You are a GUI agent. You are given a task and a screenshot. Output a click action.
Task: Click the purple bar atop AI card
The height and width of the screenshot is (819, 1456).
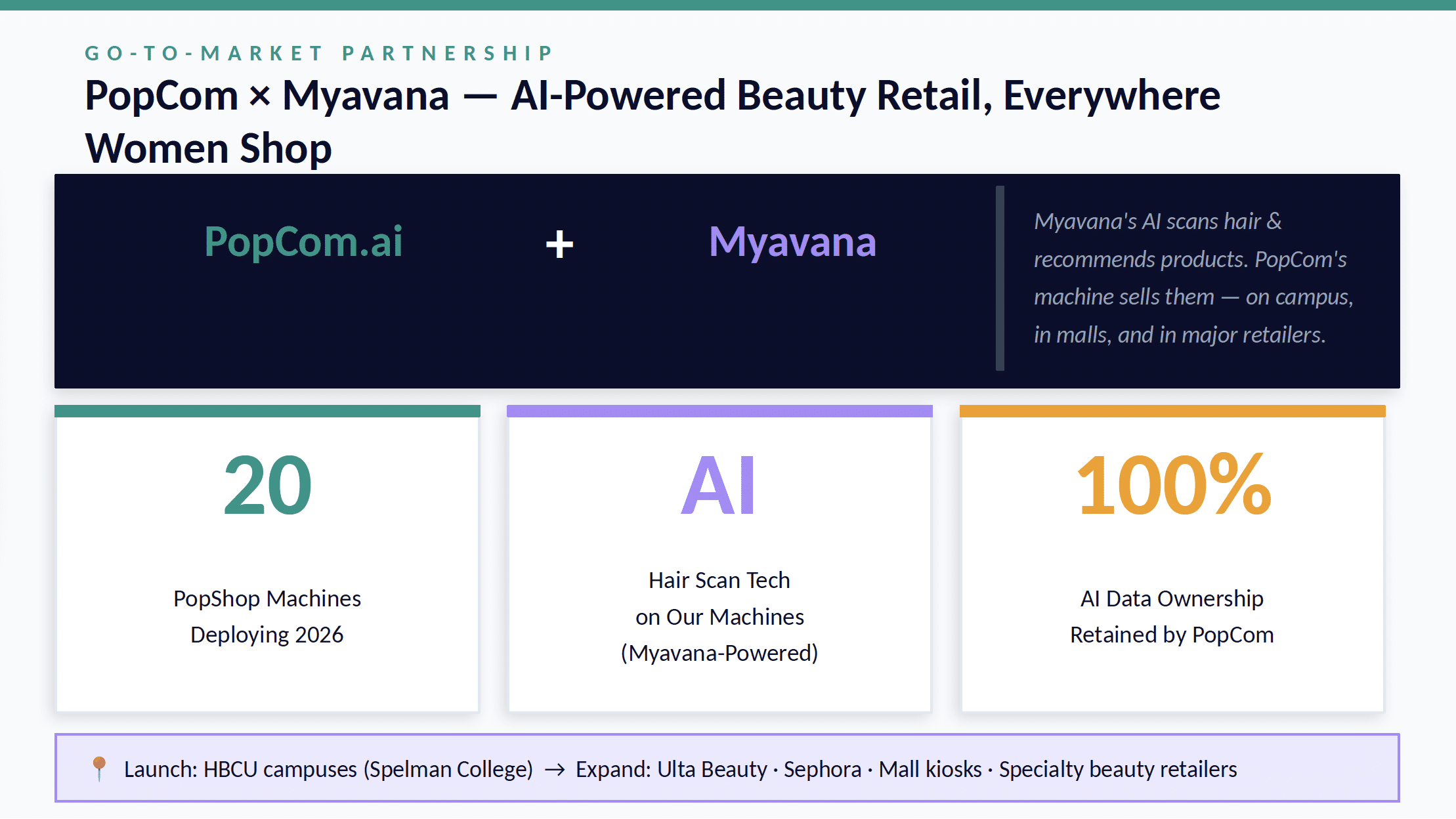tap(719, 411)
